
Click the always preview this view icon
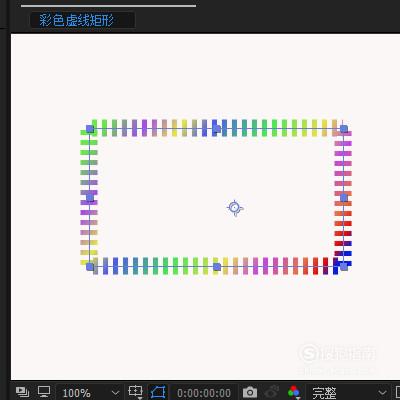(22, 392)
